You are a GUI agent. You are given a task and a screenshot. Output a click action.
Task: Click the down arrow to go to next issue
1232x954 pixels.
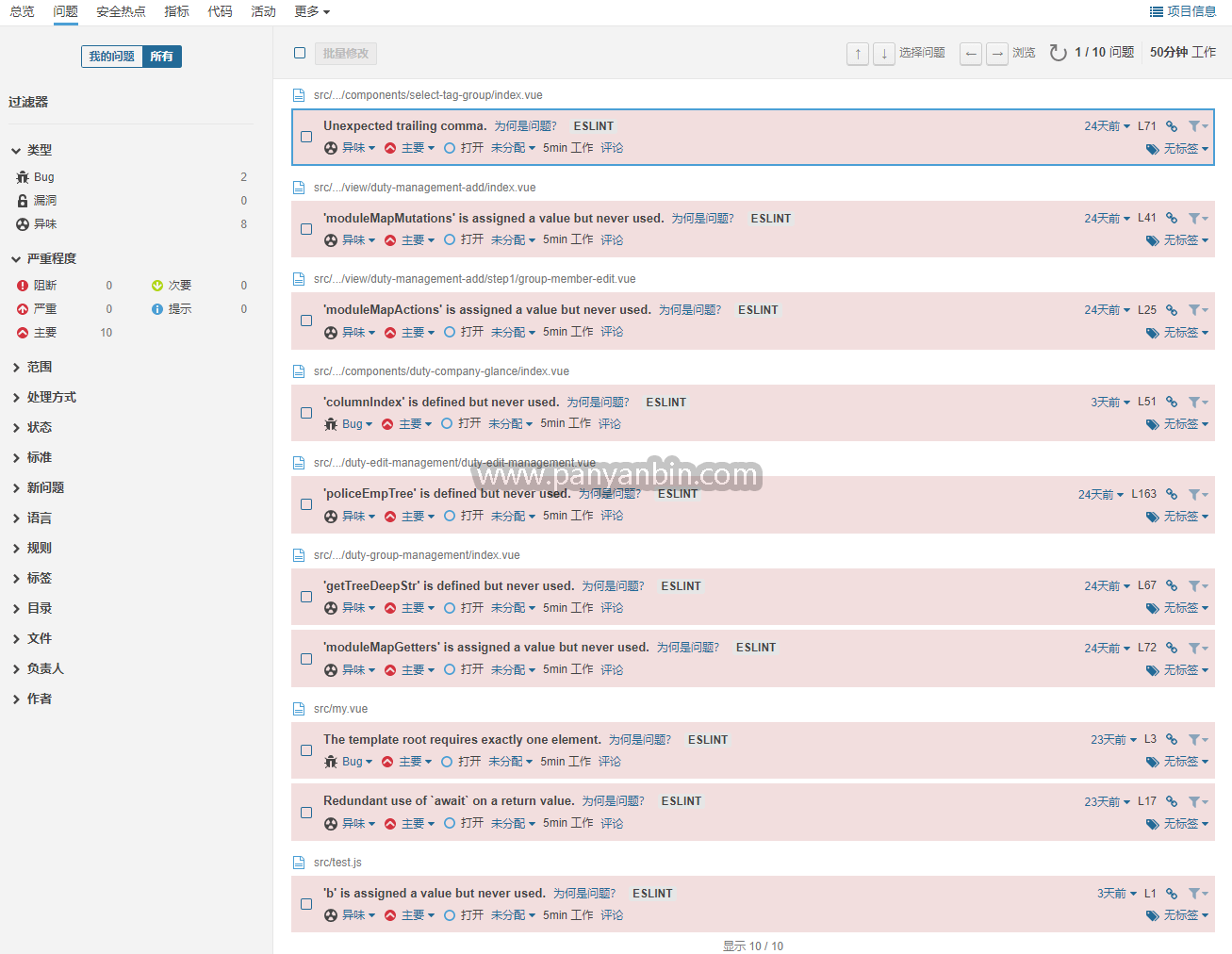click(x=883, y=53)
